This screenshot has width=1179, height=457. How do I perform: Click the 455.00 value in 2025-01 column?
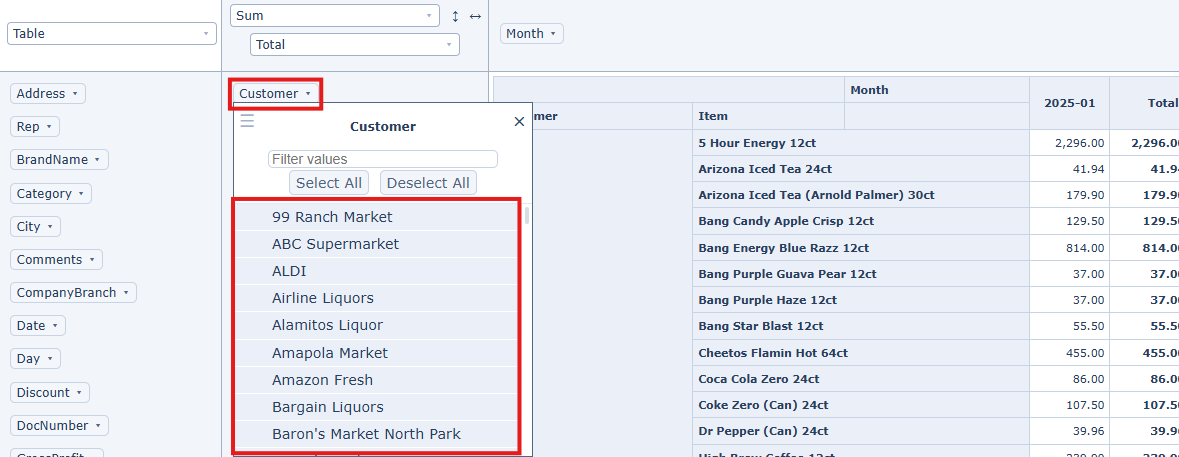click(1069, 353)
